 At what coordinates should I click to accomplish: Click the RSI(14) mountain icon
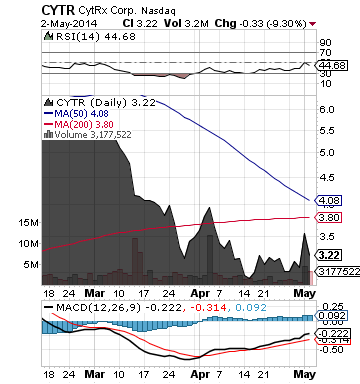tap(49, 36)
